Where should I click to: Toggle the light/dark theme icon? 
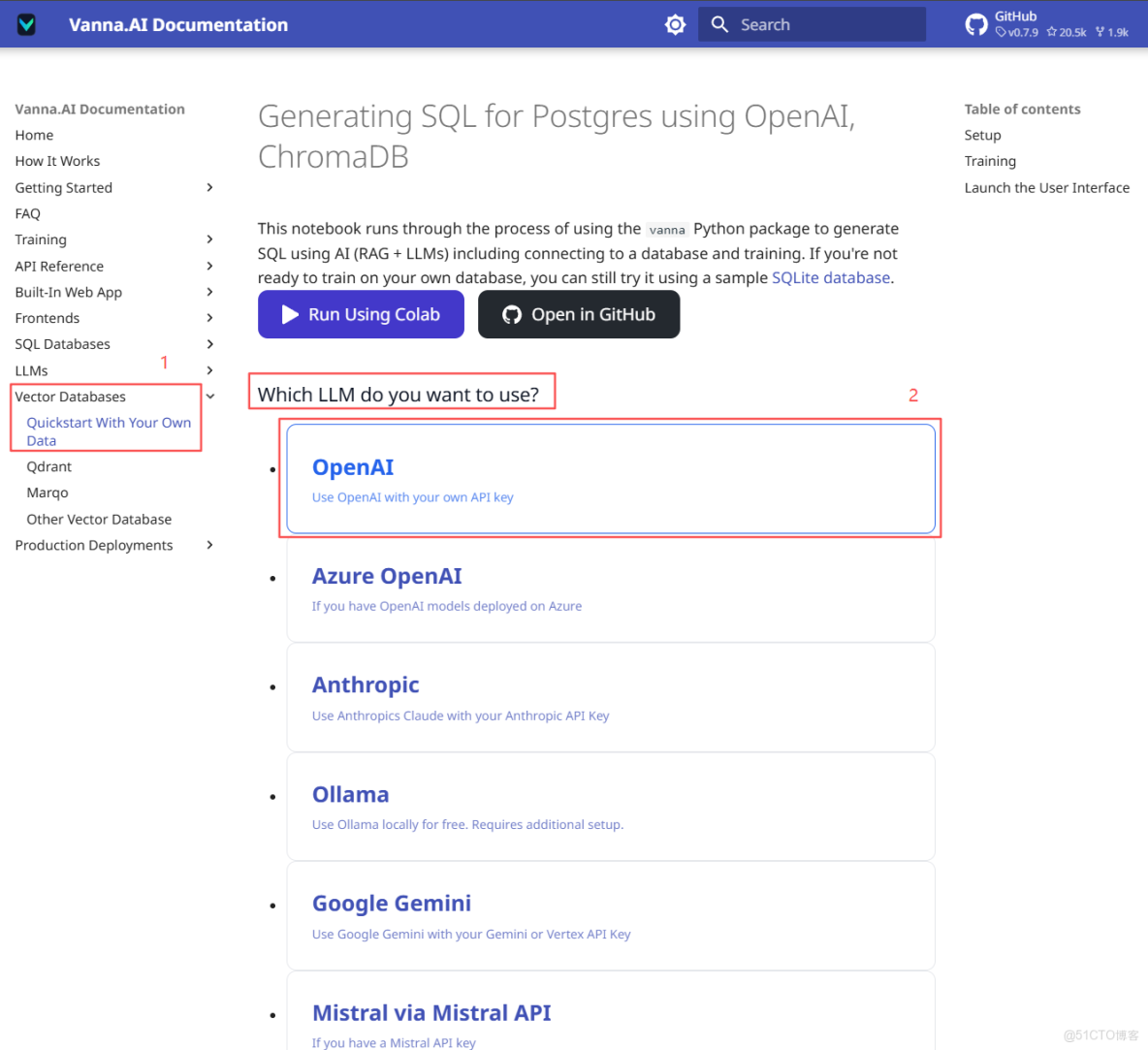(675, 24)
